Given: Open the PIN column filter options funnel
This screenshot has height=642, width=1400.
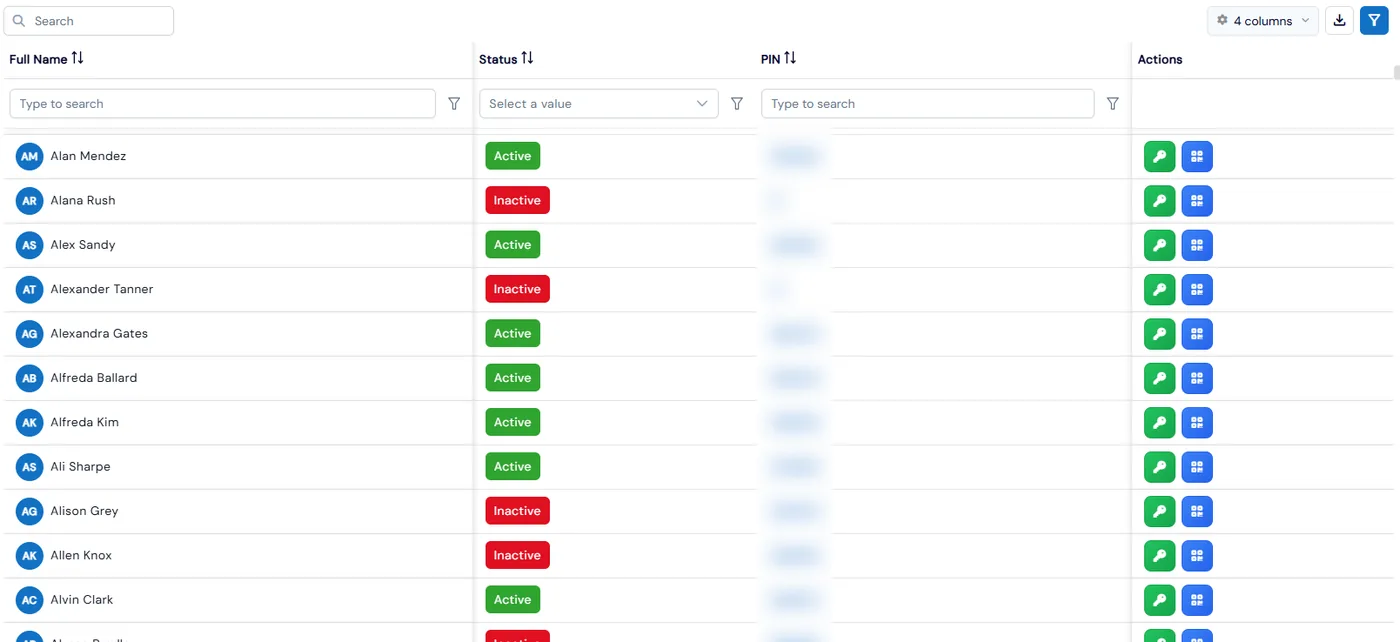Looking at the screenshot, I should tap(1113, 104).
